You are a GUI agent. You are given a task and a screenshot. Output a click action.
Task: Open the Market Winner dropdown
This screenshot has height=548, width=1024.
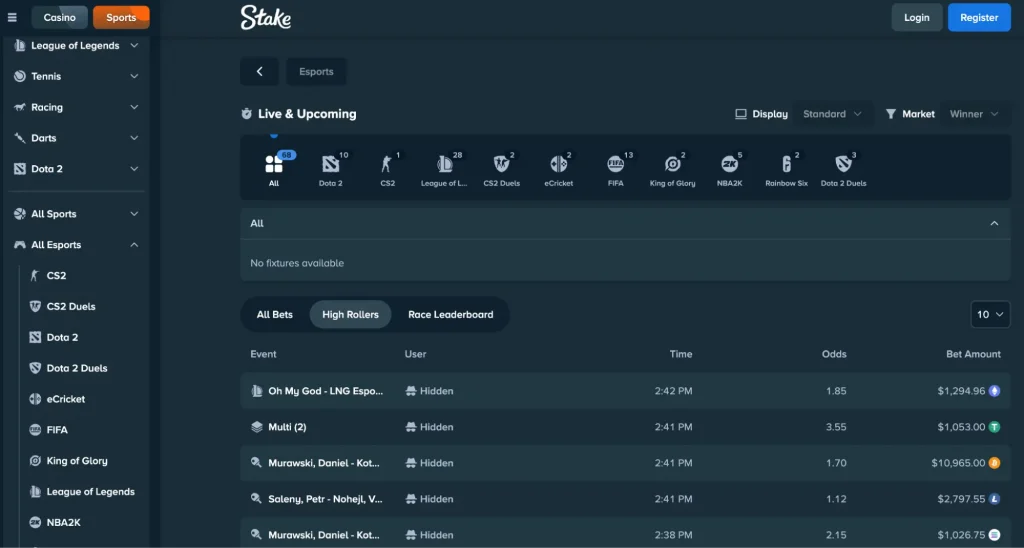[973, 114]
